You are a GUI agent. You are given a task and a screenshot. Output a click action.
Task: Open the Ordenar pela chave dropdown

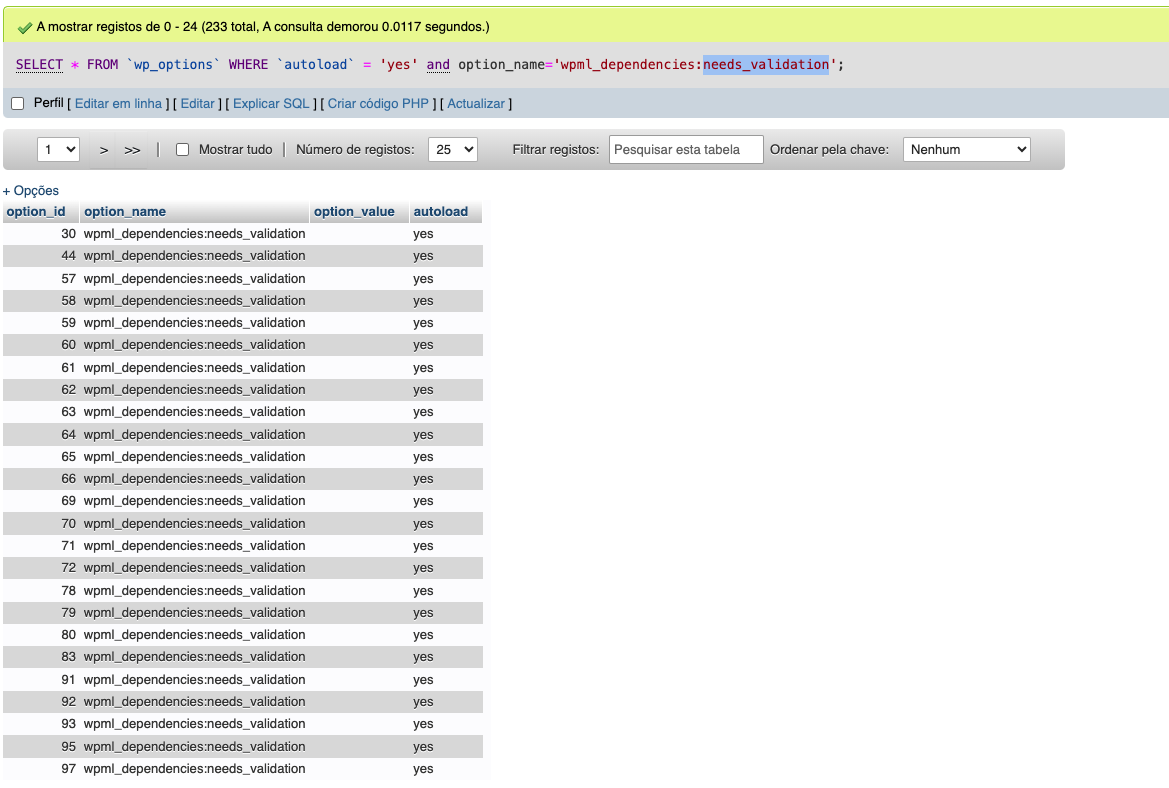point(966,150)
